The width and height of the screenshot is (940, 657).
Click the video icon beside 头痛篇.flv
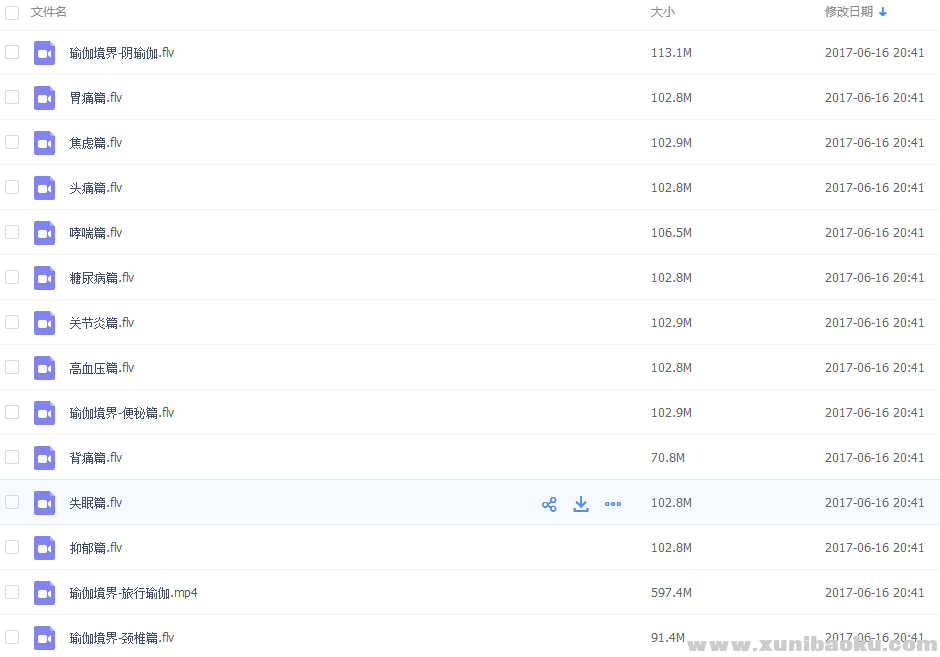(x=44, y=187)
